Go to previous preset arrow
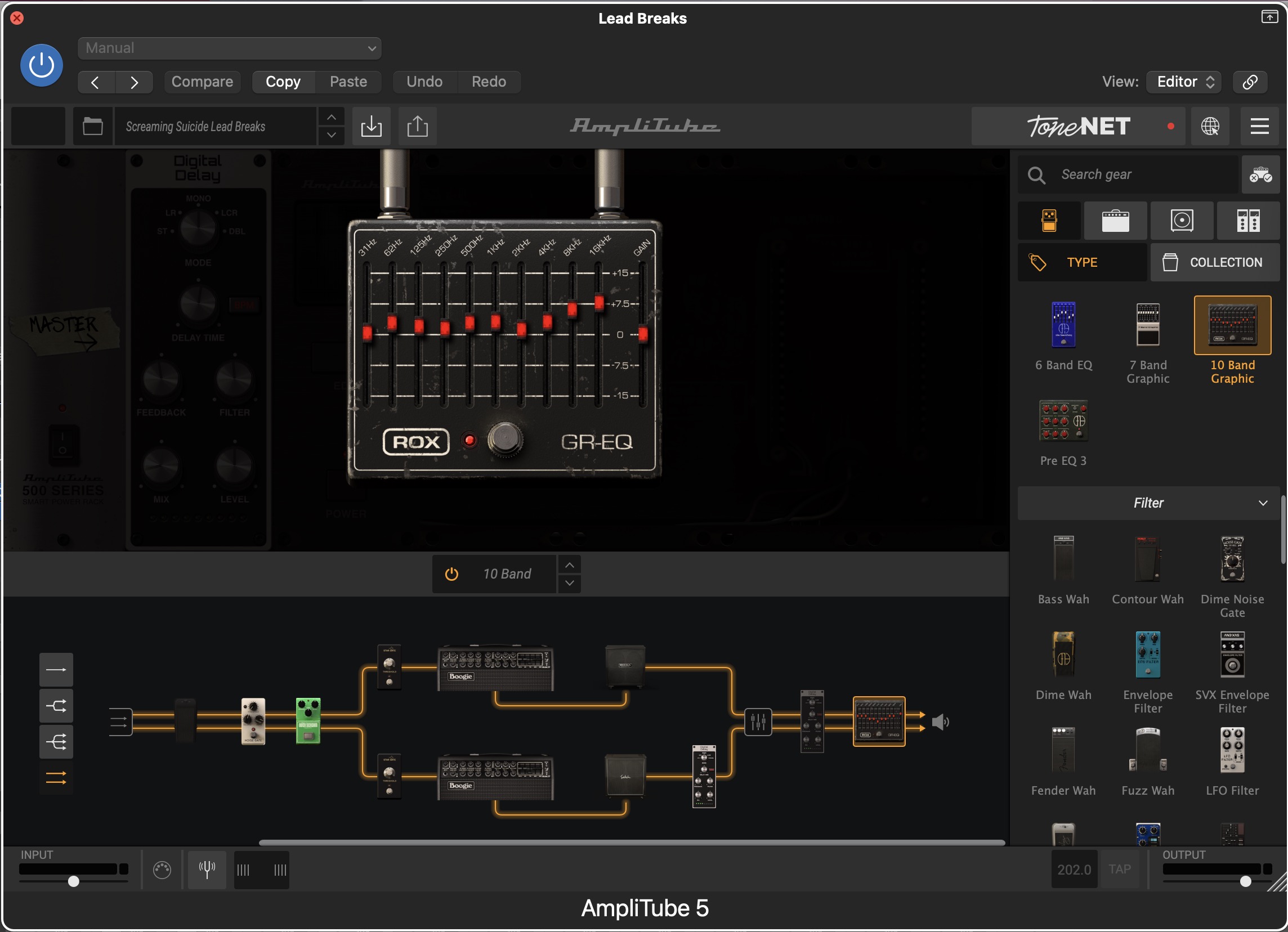1288x932 pixels. pyautogui.click(x=96, y=82)
